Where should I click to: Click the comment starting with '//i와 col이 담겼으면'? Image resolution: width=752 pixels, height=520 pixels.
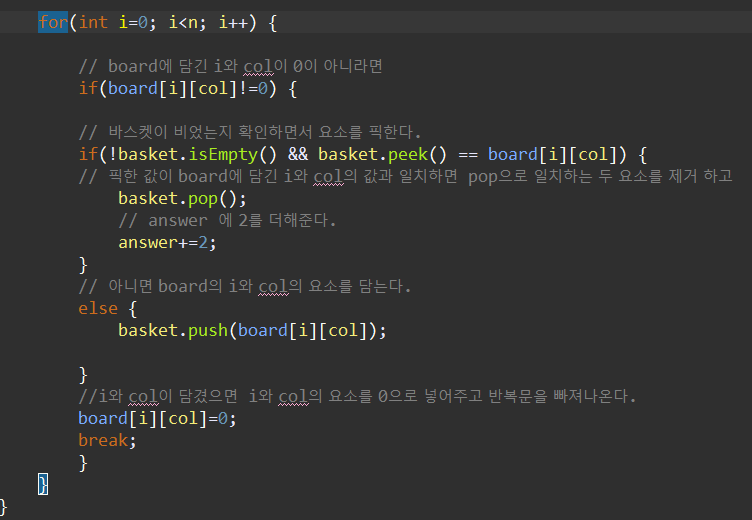pyautogui.click(x=357, y=396)
